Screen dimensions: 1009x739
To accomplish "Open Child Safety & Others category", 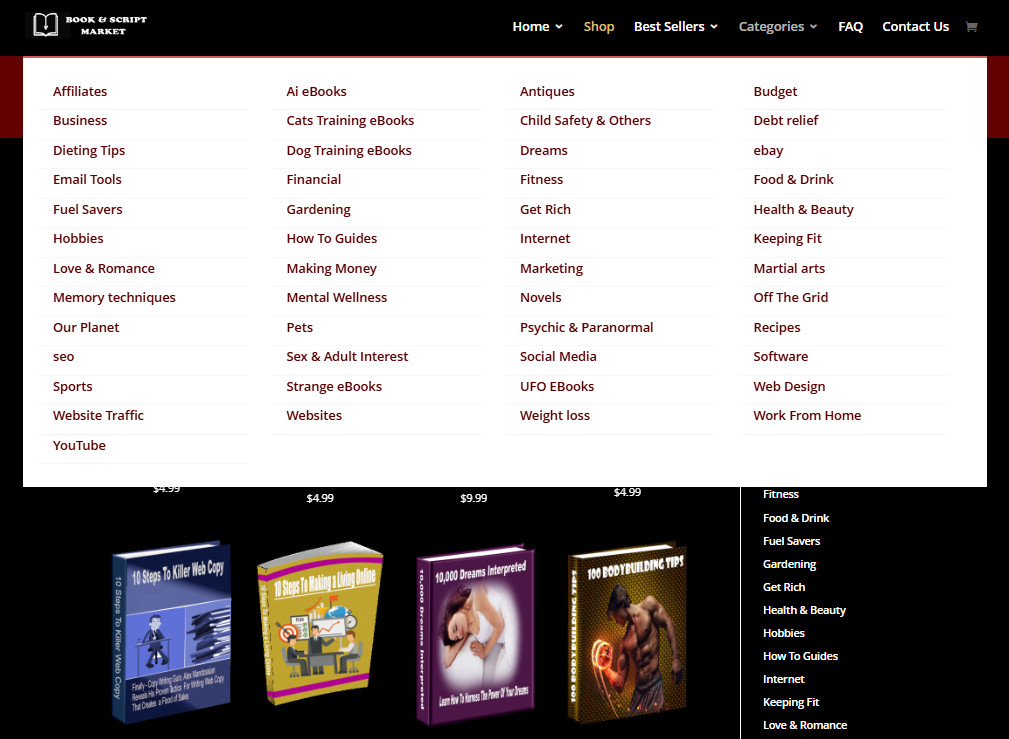I will coord(585,120).
